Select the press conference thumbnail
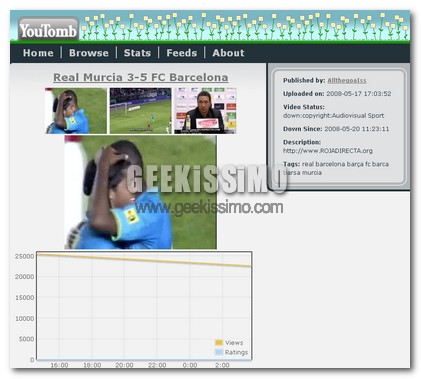This screenshot has height=379, width=421. click(205, 111)
